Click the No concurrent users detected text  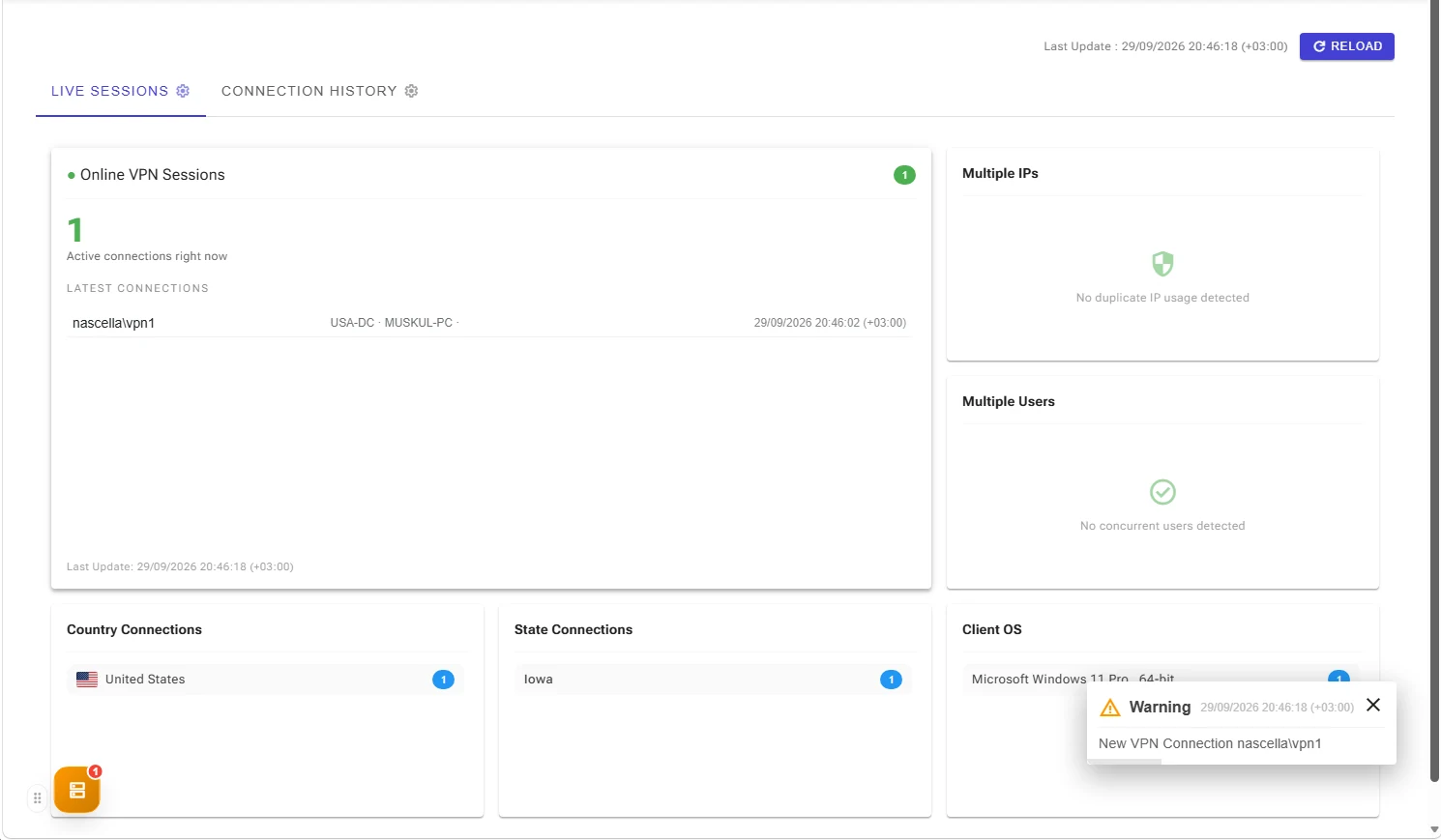[x=1162, y=526]
